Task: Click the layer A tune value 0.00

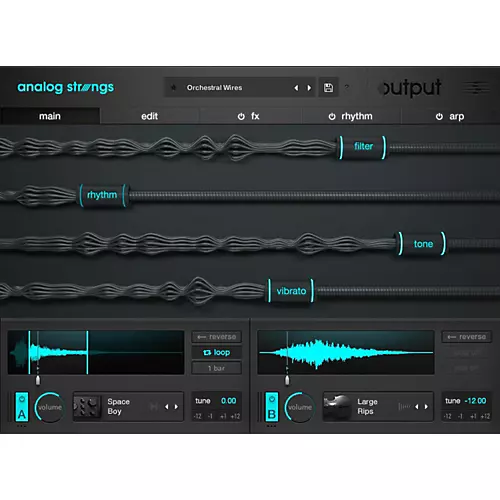Action: pyautogui.click(x=229, y=401)
